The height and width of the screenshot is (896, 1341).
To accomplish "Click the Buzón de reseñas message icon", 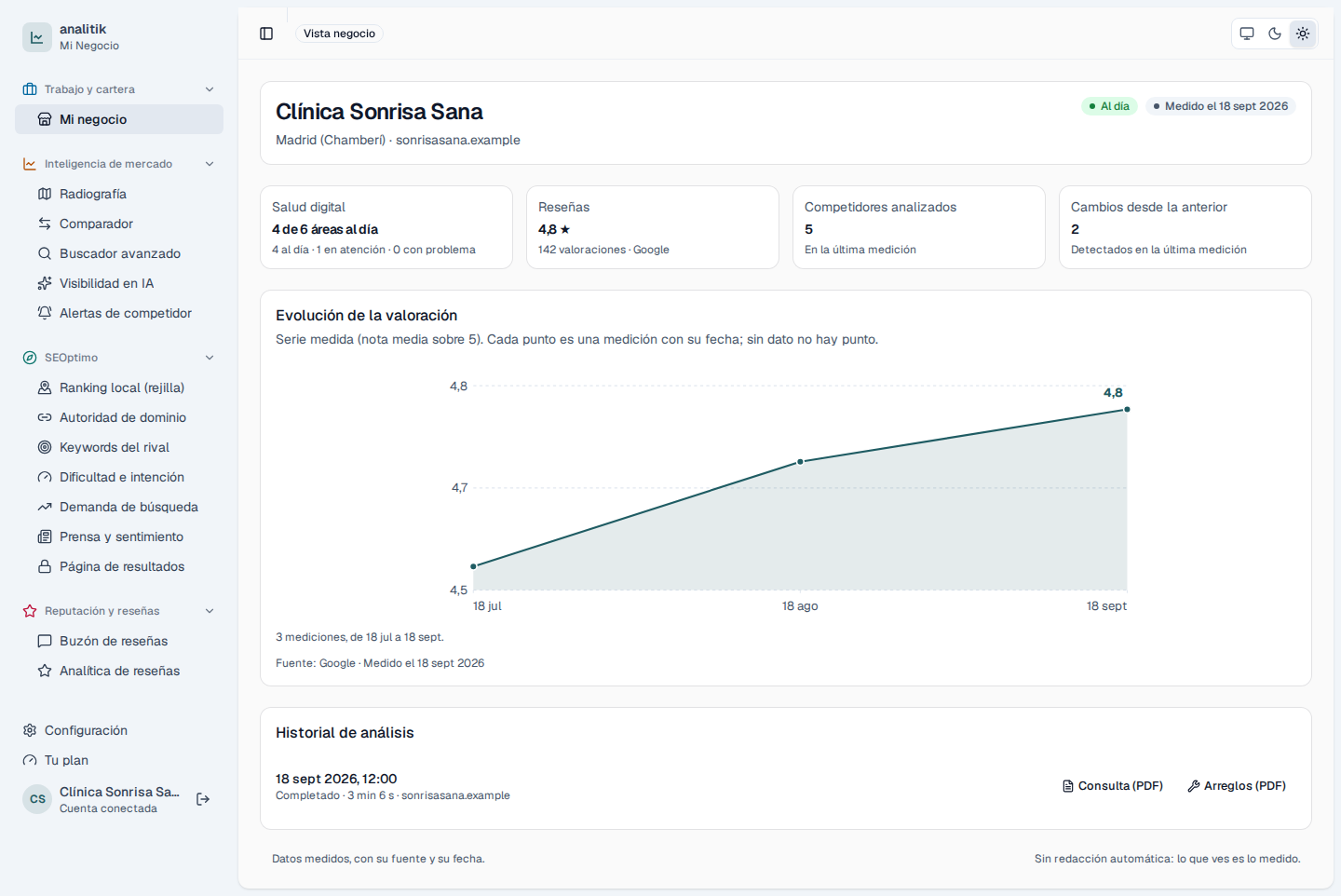I will (45, 641).
